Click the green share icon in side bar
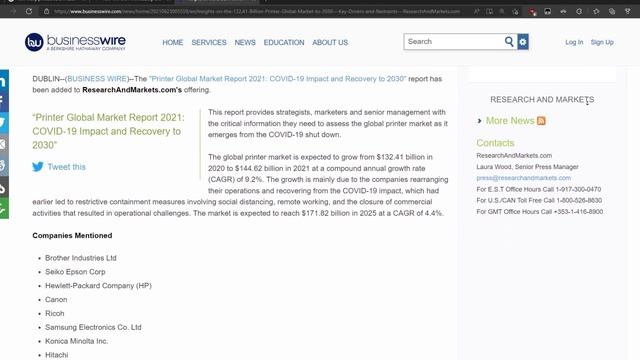 [x=3, y=209]
